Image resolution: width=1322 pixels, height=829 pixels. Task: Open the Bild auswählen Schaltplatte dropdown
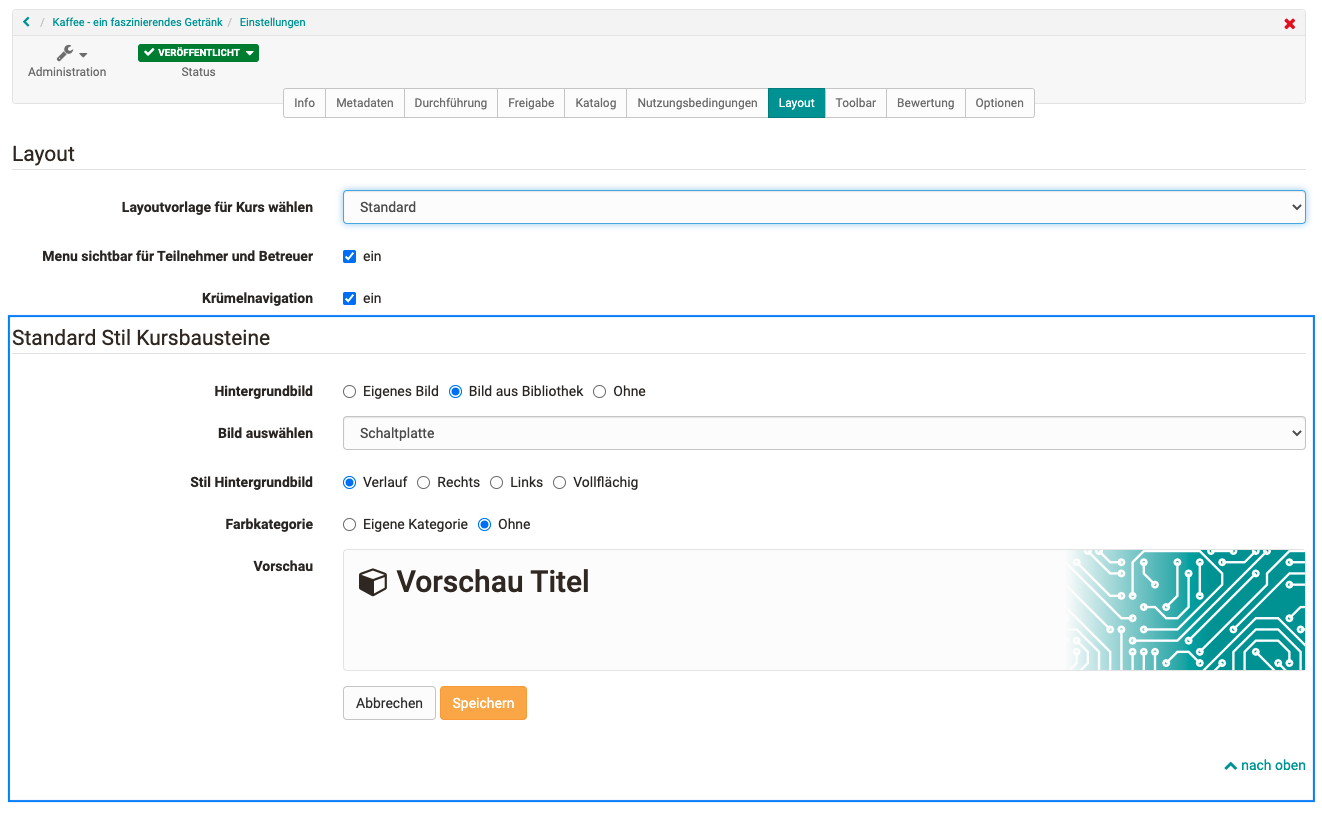[823, 433]
